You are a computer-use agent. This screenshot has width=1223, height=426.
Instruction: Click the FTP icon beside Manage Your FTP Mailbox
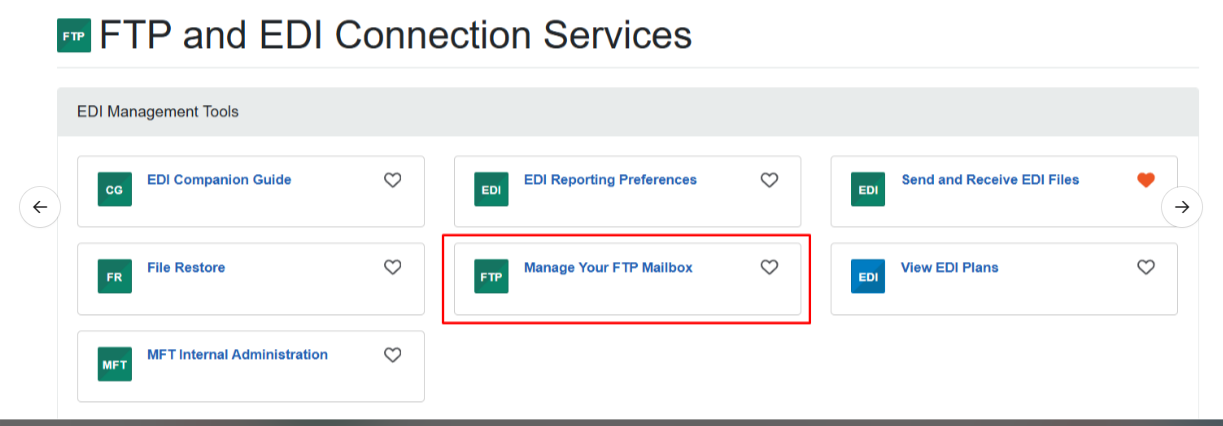tap(491, 276)
